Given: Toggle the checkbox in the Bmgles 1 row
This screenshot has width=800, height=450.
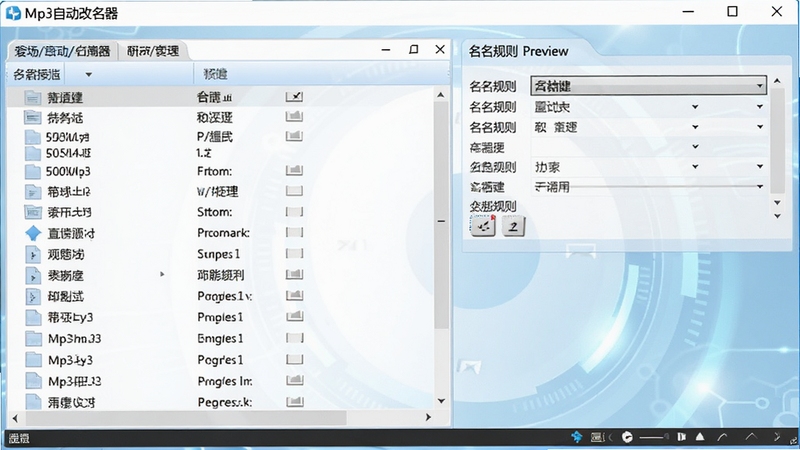Looking at the screenshot, I should [x=294, y=338].
